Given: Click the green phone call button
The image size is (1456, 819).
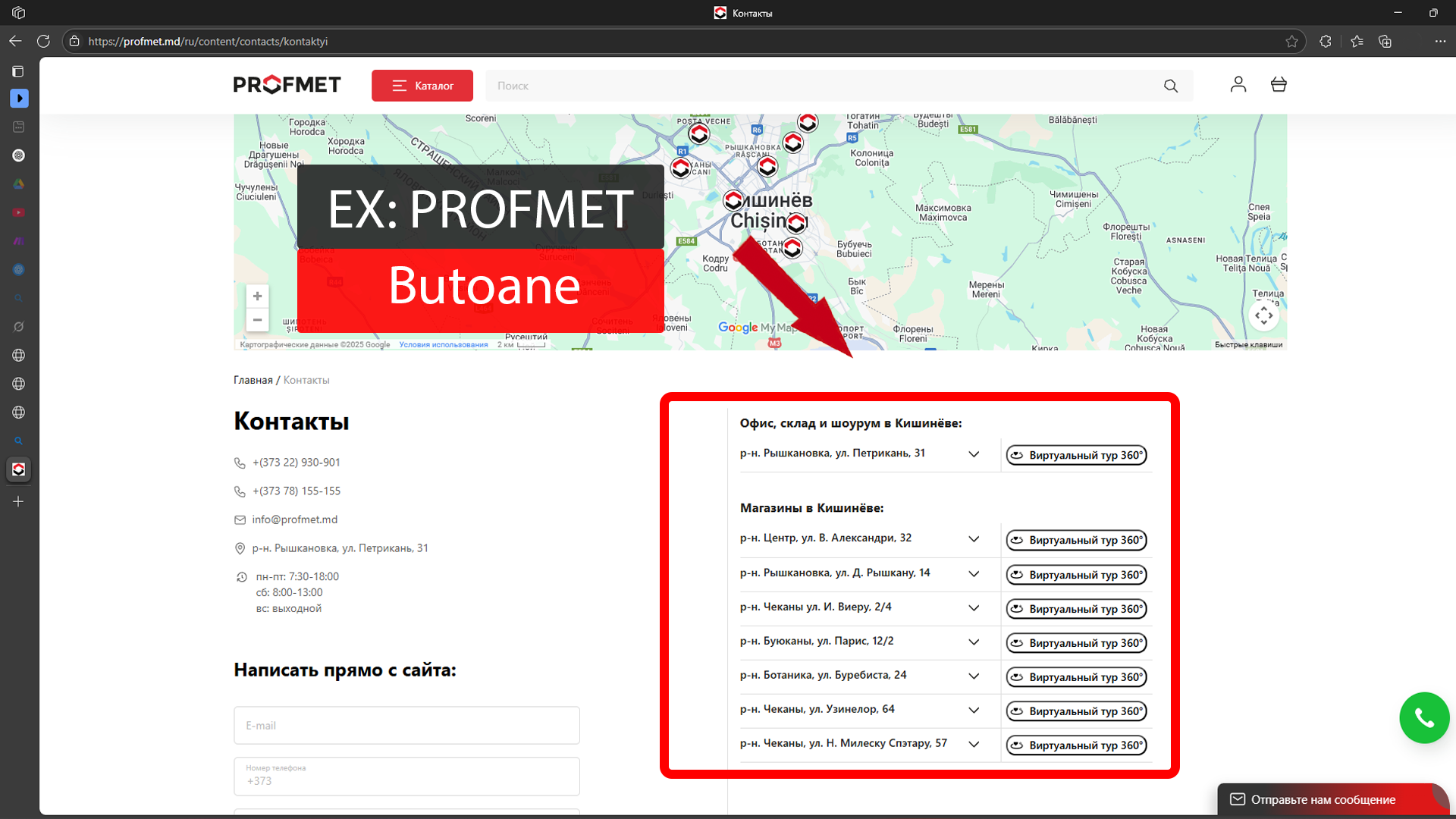Looking at the screenshot, I should coord(1424,717).
